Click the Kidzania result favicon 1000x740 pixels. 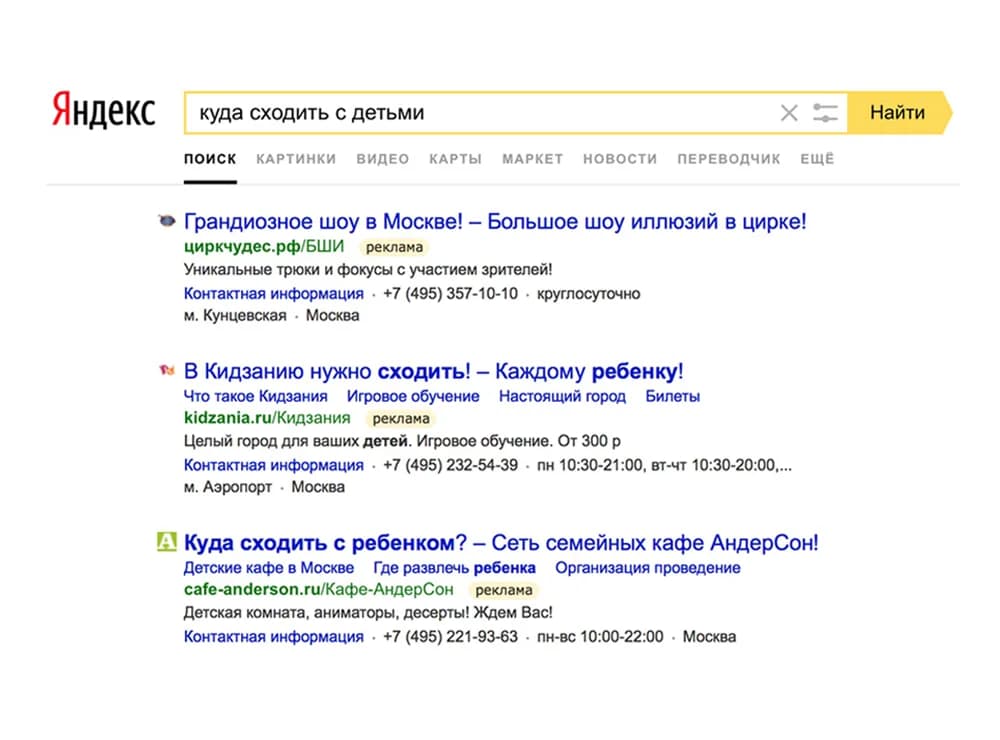tap(166, 370)
